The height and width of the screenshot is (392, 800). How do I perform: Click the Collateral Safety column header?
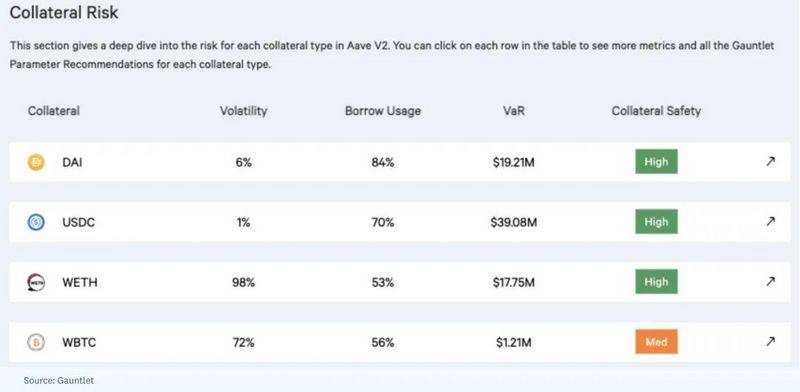point(656,111)
